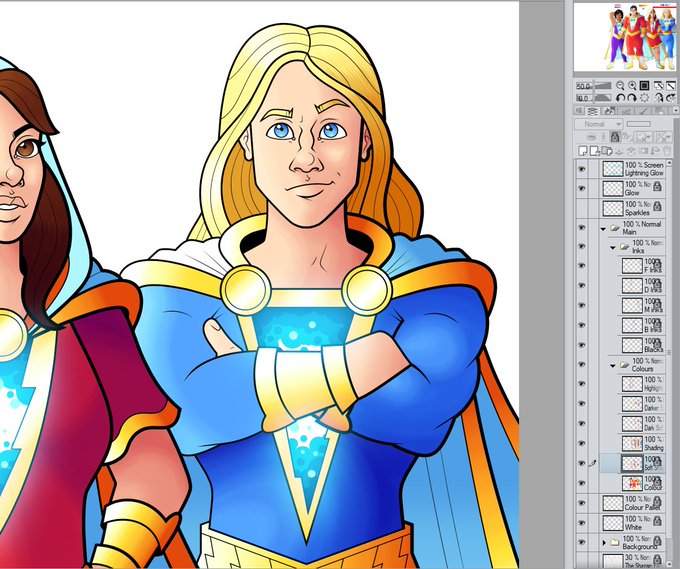Open the ruler visibility range dropdown icon

click(x=663, y=137)
